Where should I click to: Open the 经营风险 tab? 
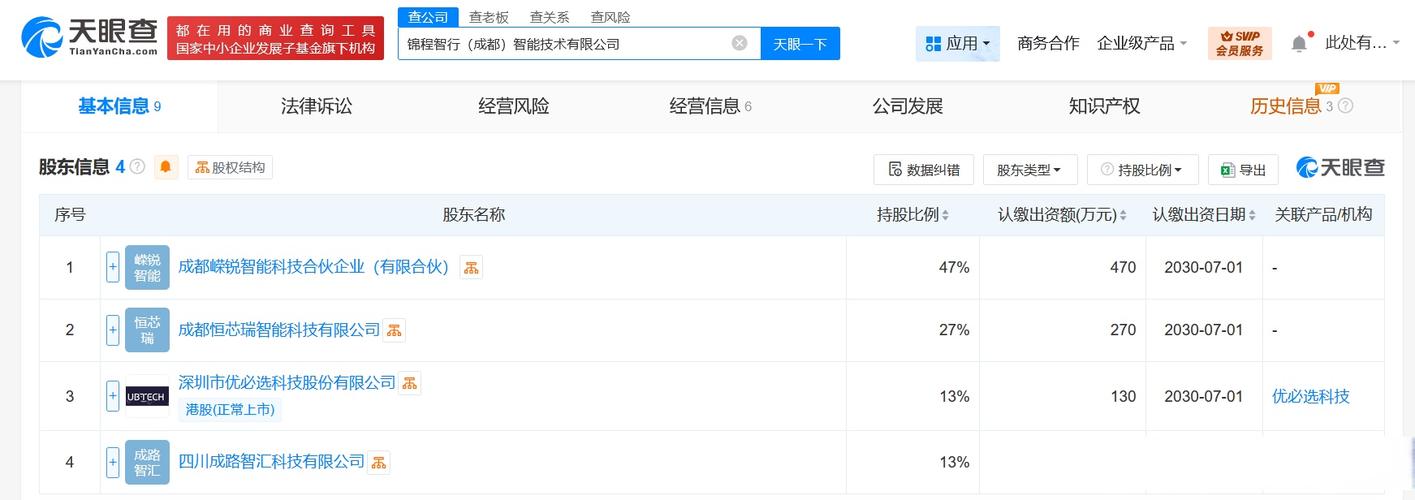click(x=514, y=106)
